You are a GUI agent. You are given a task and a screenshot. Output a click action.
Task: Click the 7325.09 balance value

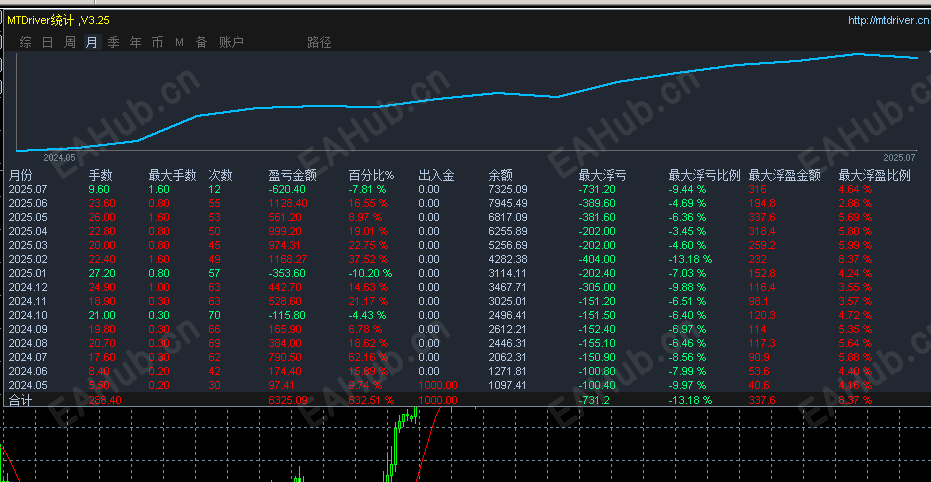click(508, 189)
